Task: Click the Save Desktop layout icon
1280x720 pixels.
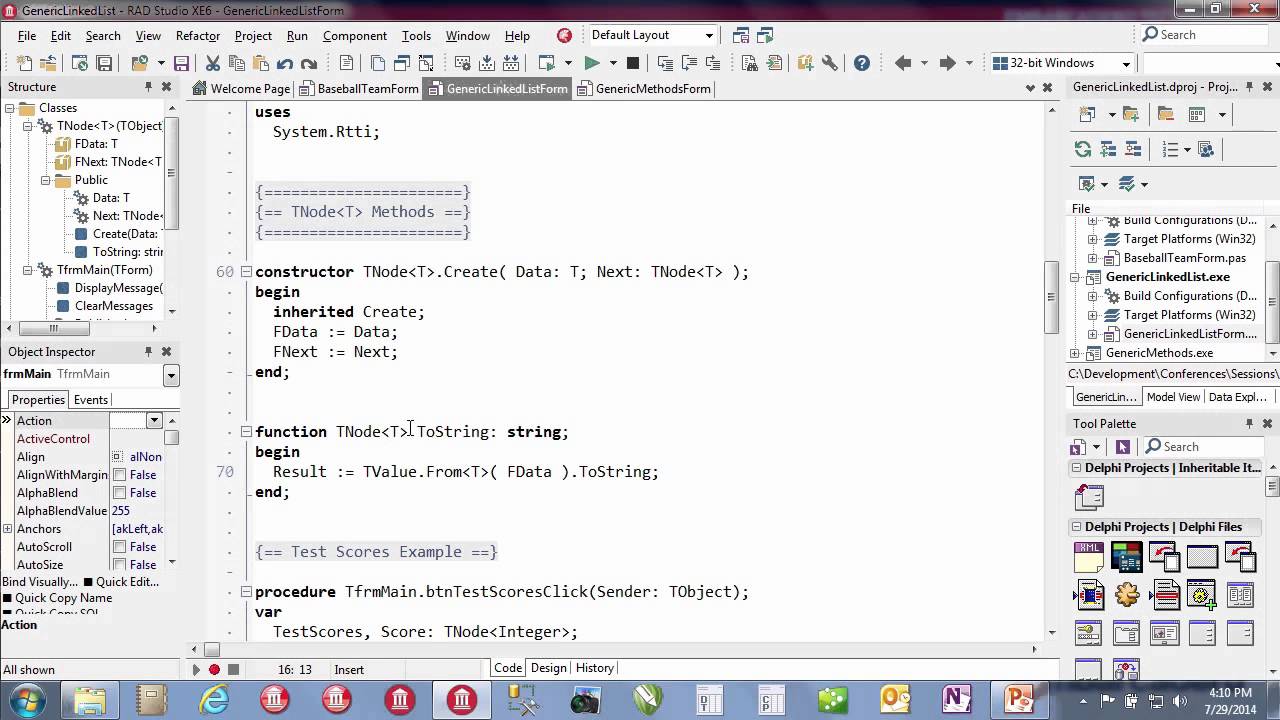Action: (741, 35)
